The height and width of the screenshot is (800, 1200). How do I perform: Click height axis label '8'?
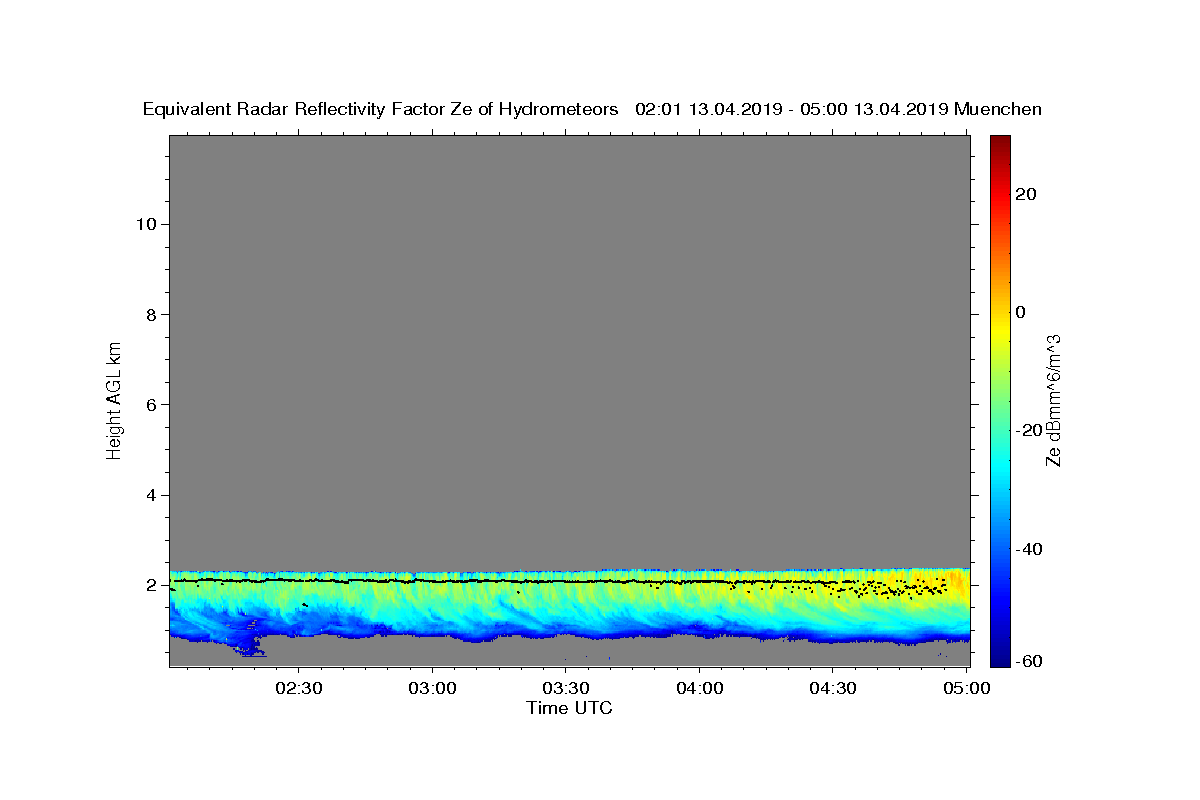coord(151,314)
